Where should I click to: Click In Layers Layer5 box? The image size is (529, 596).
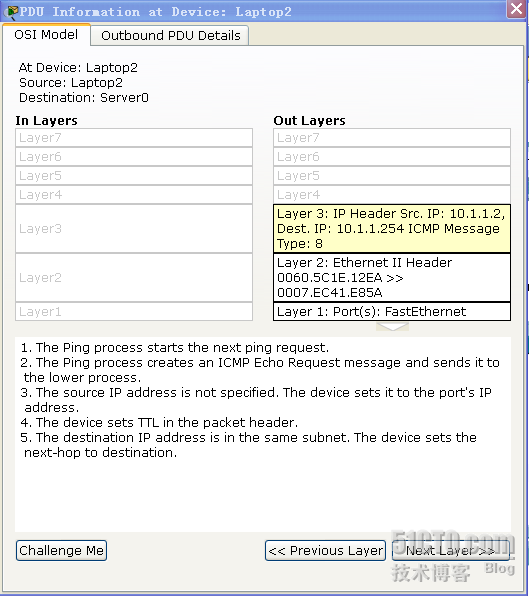coord(134,176)
